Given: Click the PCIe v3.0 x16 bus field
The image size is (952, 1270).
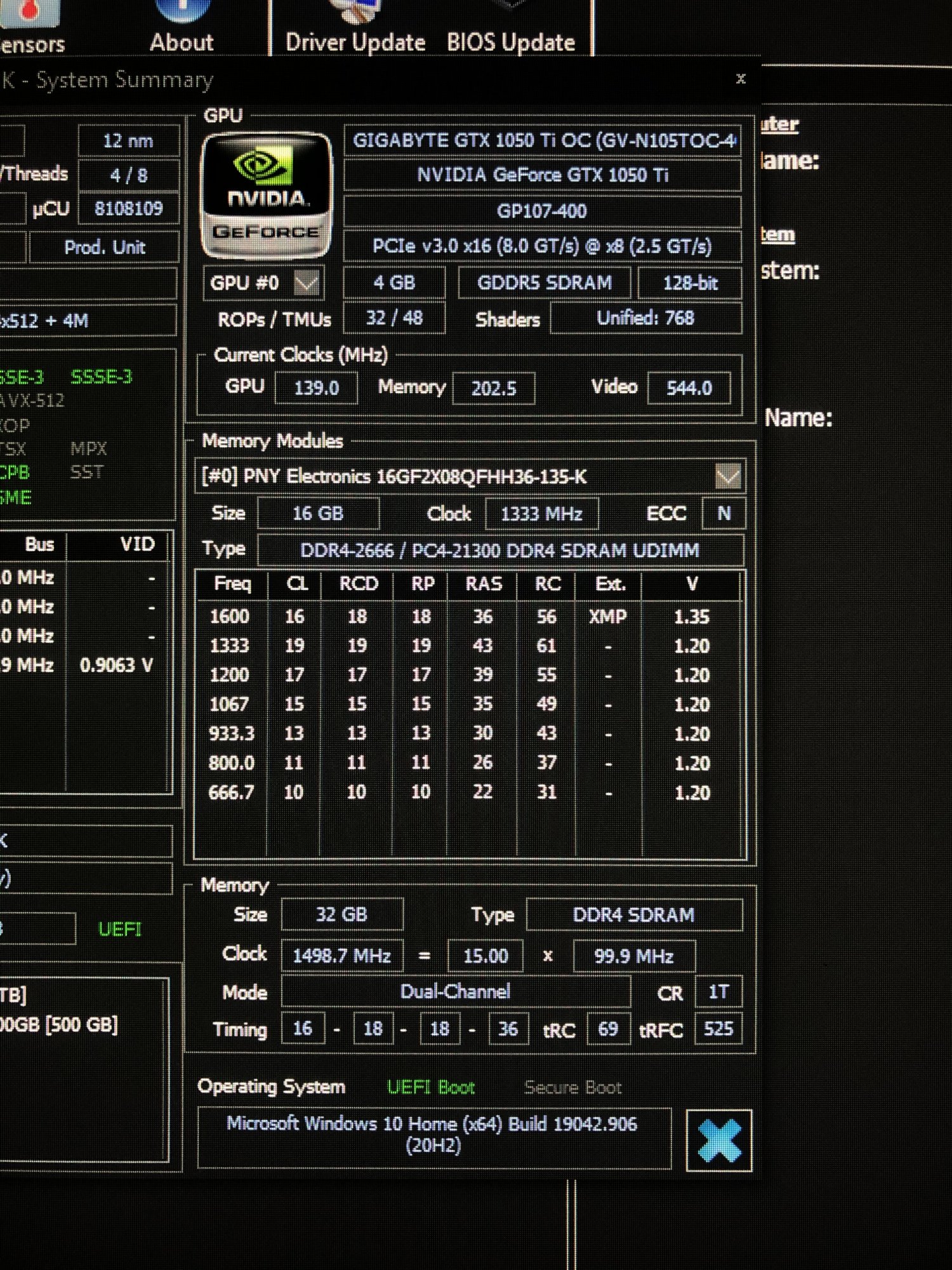Looking at the screenshot, I should pos(543,246).
